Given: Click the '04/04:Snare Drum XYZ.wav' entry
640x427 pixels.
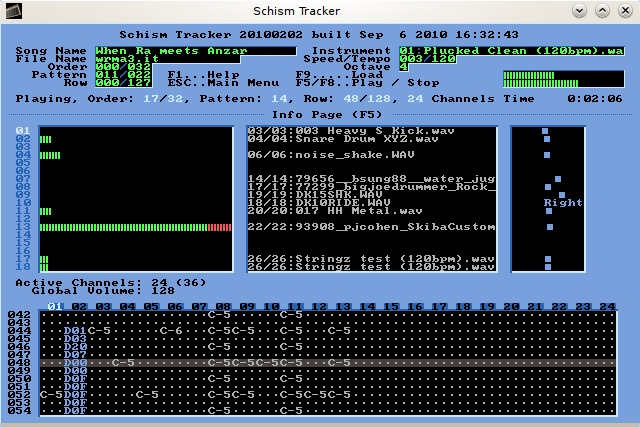Looking at the screenshot, I should tap(343, 139).
